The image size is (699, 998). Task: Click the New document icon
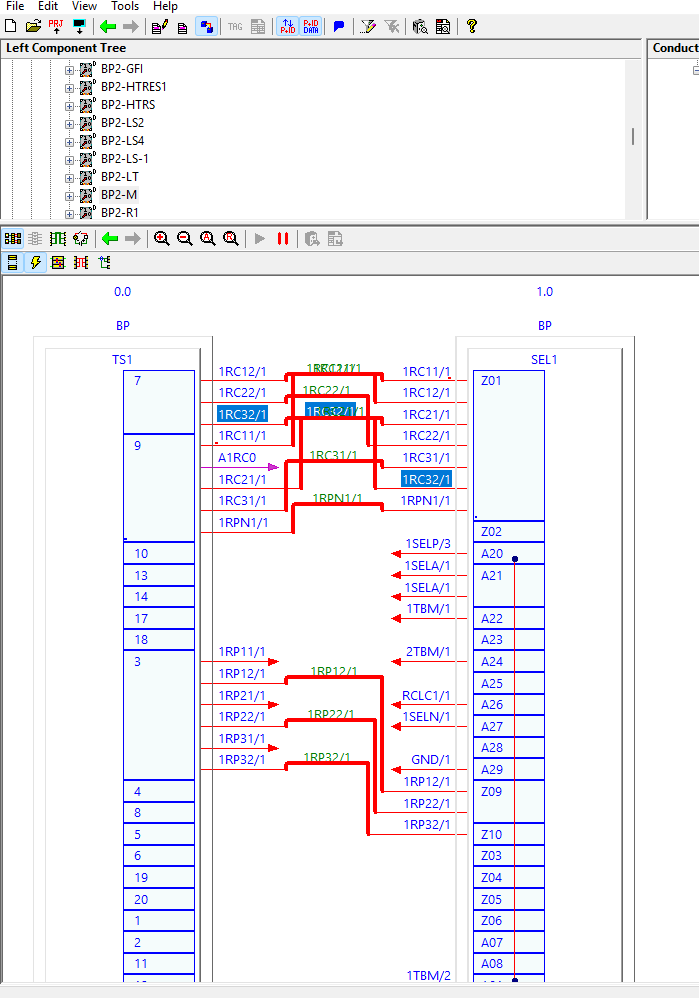(x=11, y=26)
